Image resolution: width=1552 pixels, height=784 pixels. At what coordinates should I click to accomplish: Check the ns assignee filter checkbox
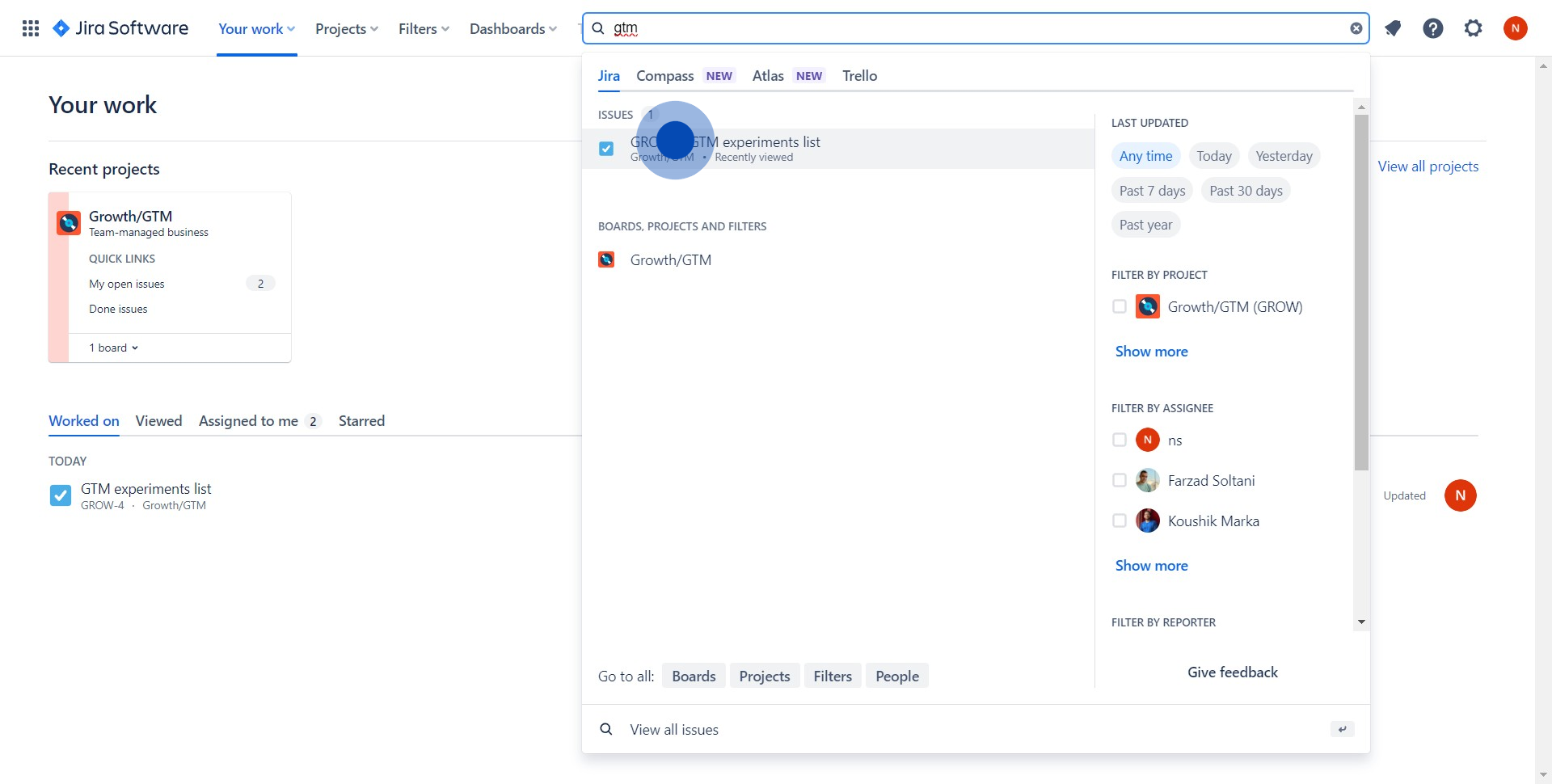coord(1120,440)
